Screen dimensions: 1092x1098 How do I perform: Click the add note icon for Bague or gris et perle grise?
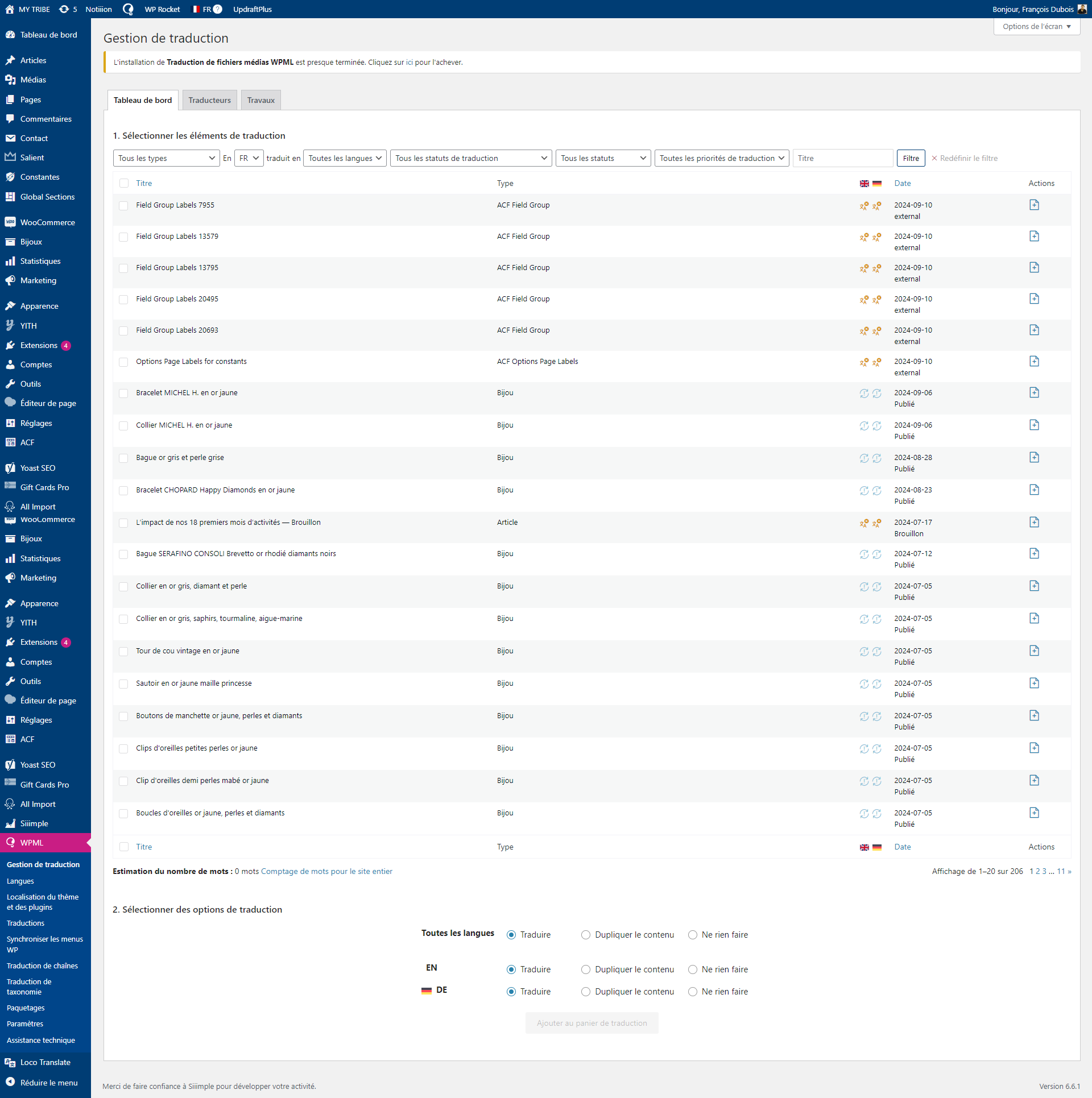[x=1034, y=458]
